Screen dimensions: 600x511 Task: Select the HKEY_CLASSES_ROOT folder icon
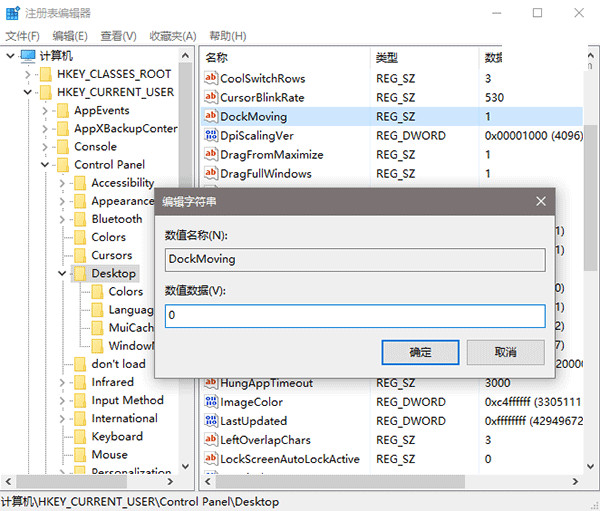point(45,74)
